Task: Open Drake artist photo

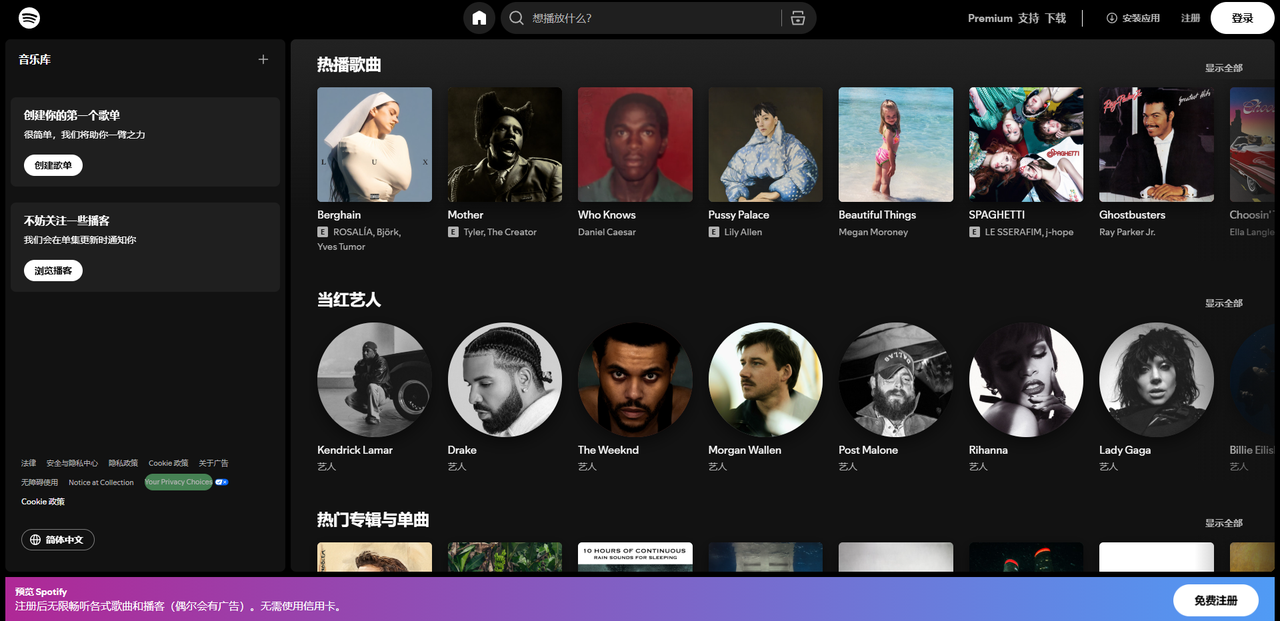Action: pos(505,380)
